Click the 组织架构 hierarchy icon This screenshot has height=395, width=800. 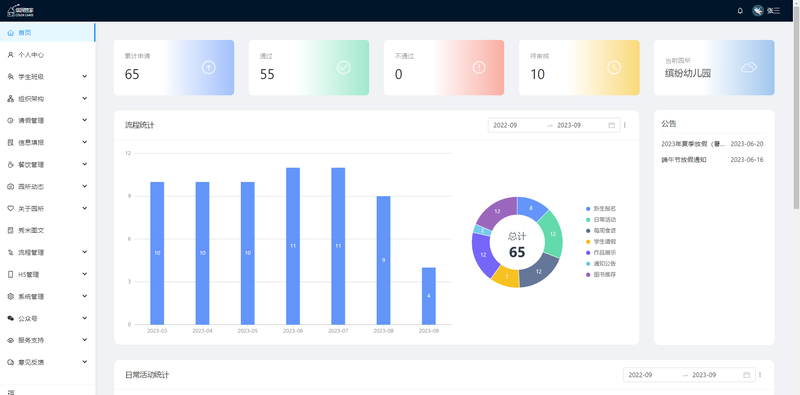tap(11, 98)
